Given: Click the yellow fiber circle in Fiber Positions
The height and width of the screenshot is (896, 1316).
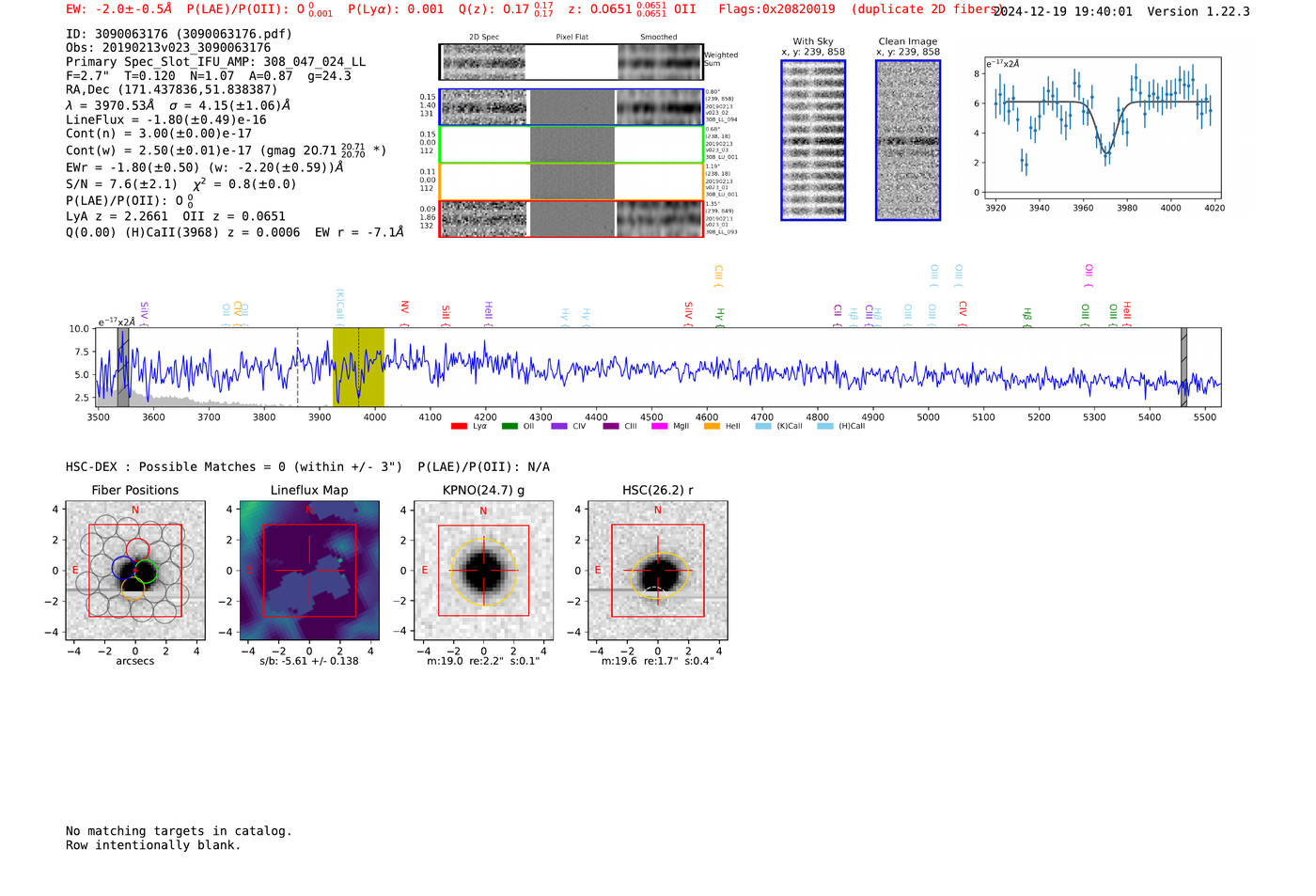Looking at the screenshot, I should tap(133, 589).
